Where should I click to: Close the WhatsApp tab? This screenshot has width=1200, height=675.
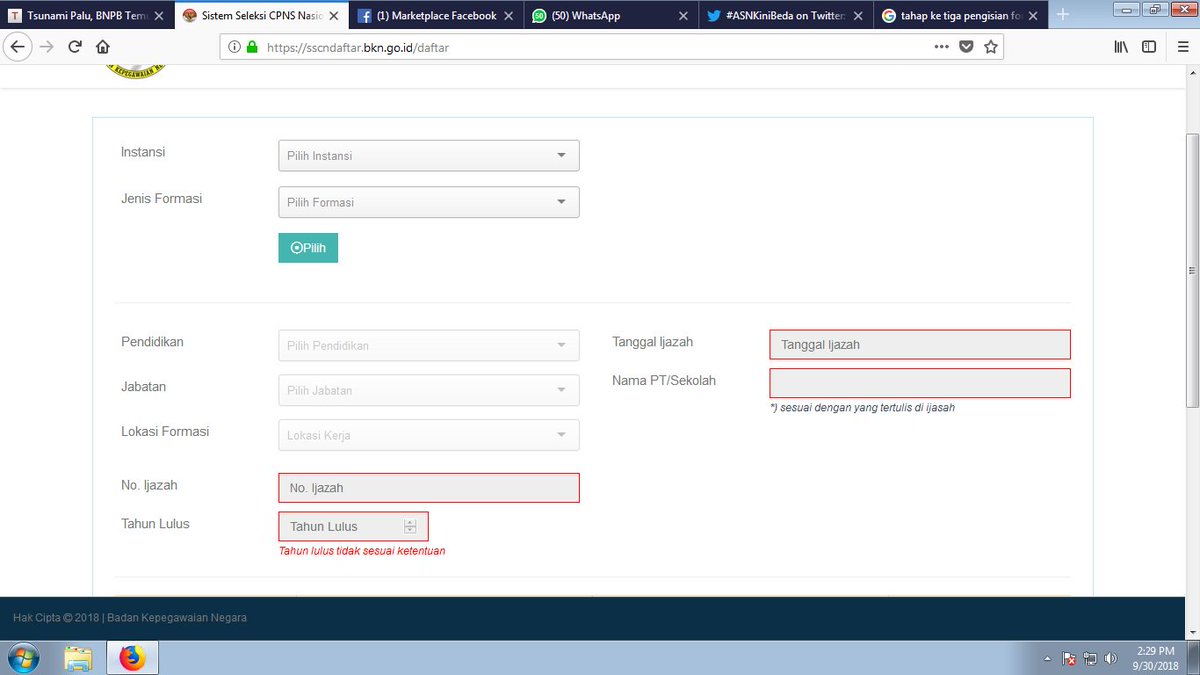pos(683,16)
